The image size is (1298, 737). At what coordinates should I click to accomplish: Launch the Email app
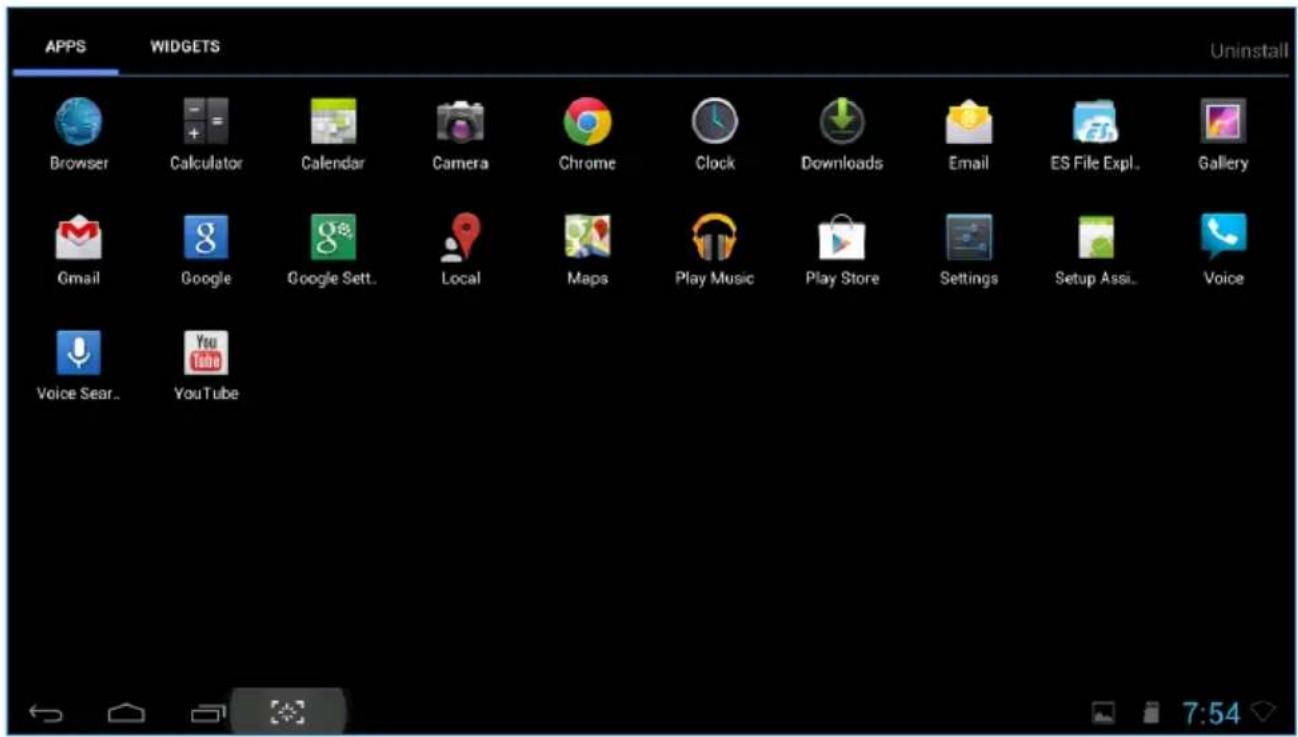[x=969, y=135]
